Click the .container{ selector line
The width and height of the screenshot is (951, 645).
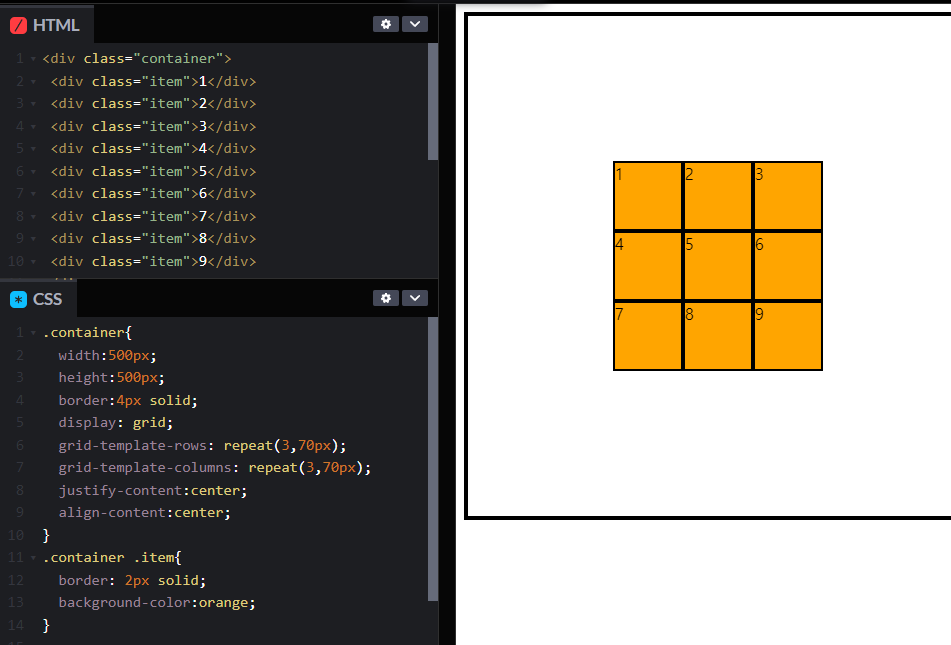coord(87,333)
